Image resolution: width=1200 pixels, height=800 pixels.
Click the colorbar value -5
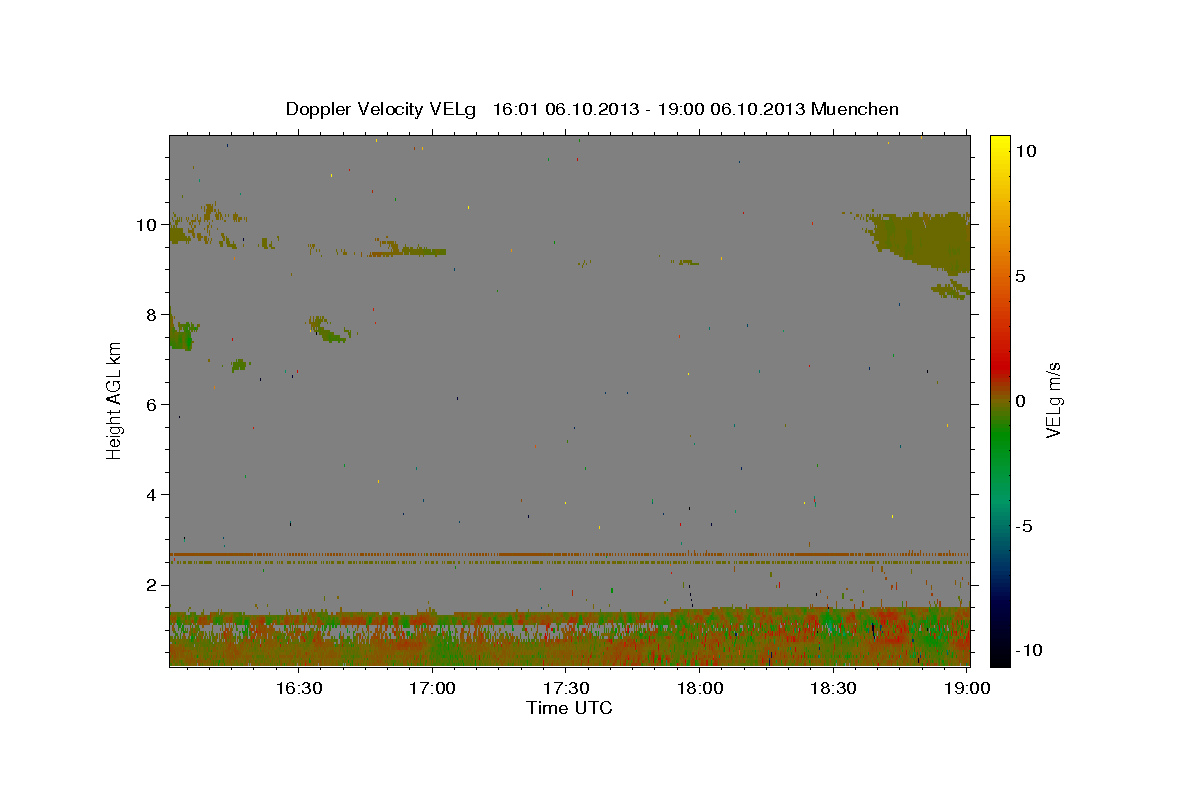pyautogui.click(x=1023, y=526)
